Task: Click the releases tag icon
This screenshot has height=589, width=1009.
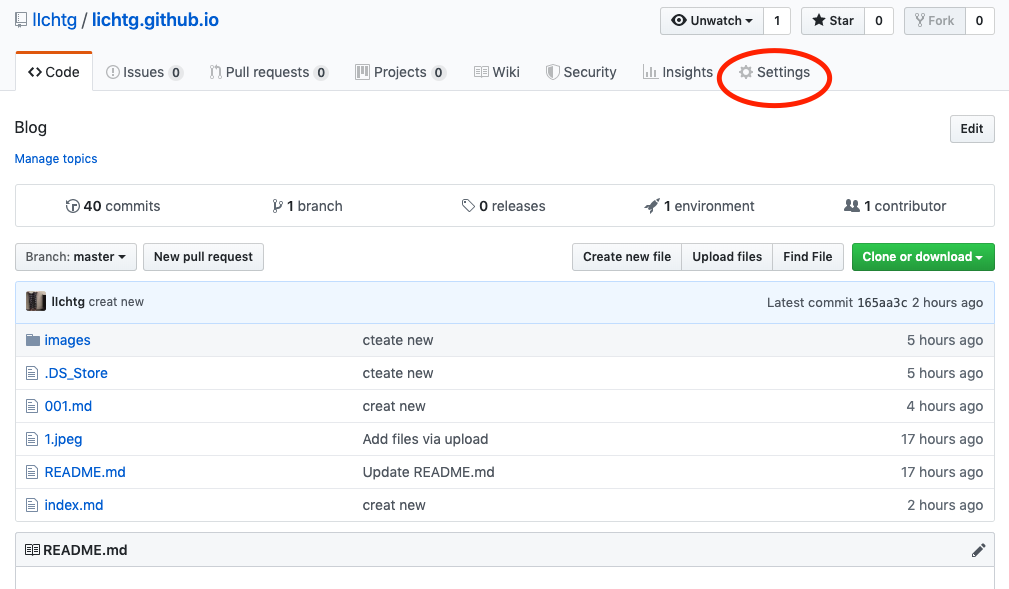Action: point(468,206)
